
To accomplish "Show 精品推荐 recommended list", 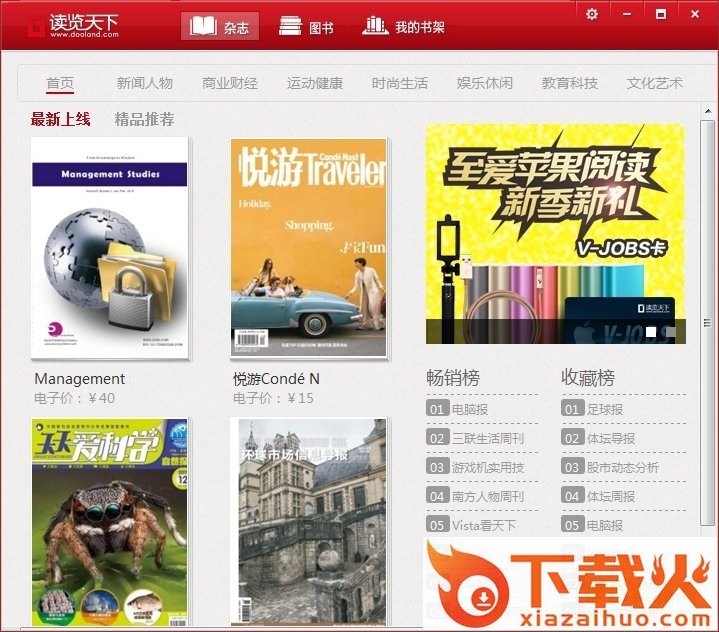I will tap(145, 119).
